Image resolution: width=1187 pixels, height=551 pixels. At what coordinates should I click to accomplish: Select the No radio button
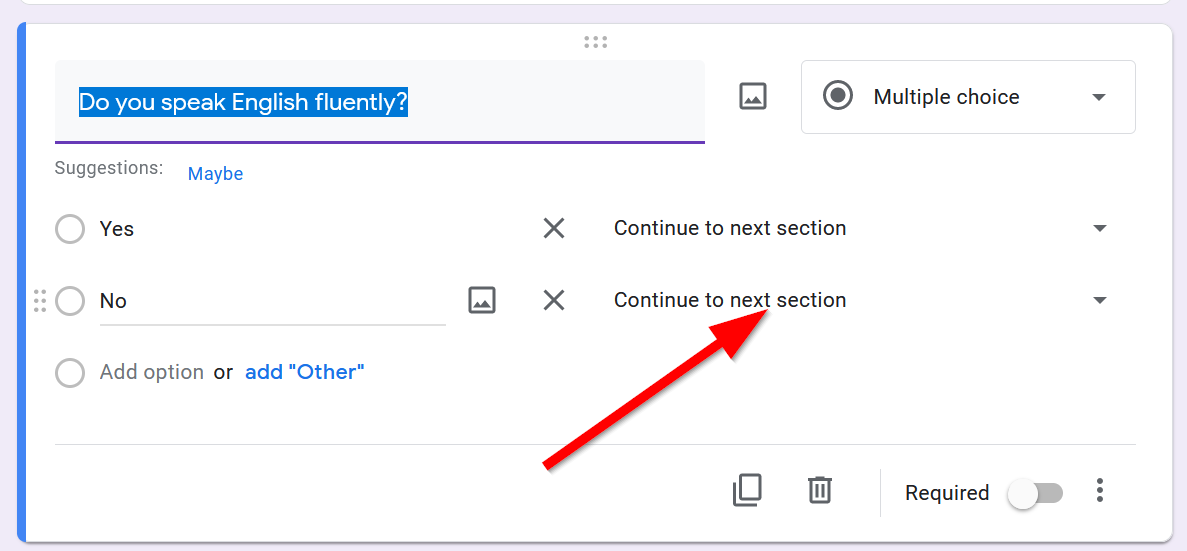pyautogui.click(x=70, y=300)
